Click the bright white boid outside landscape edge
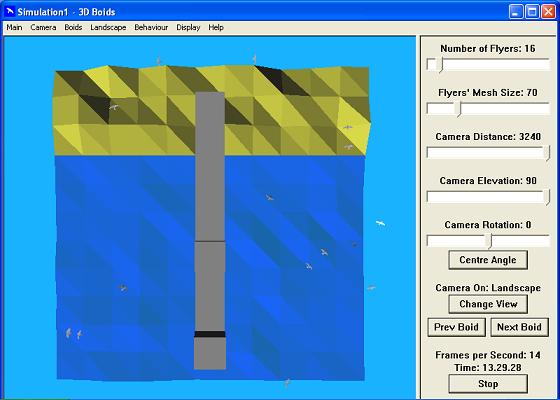The image size is (560, 400). click(x=380, y=224)
